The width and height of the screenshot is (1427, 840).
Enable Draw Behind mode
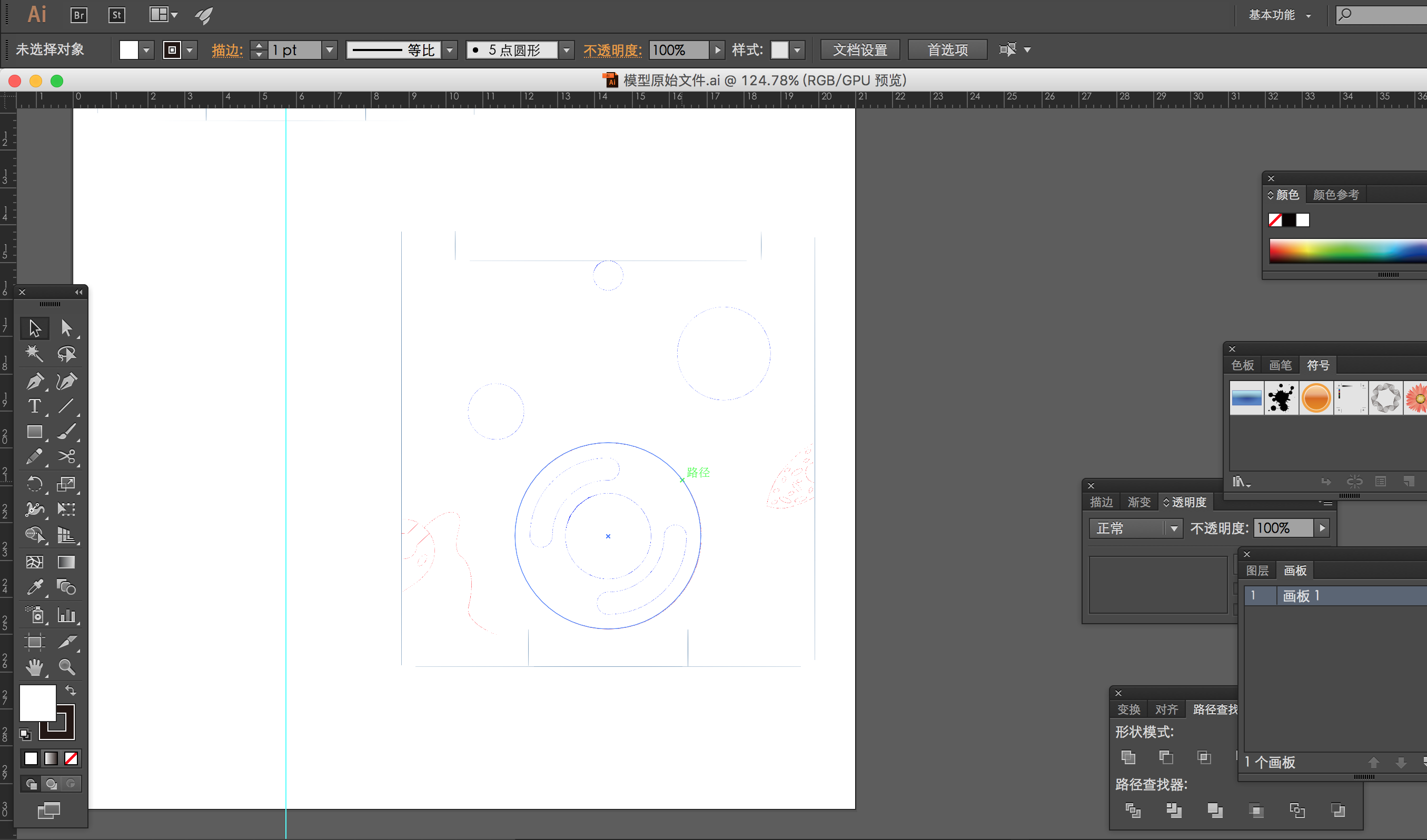(x=51, y=784)
